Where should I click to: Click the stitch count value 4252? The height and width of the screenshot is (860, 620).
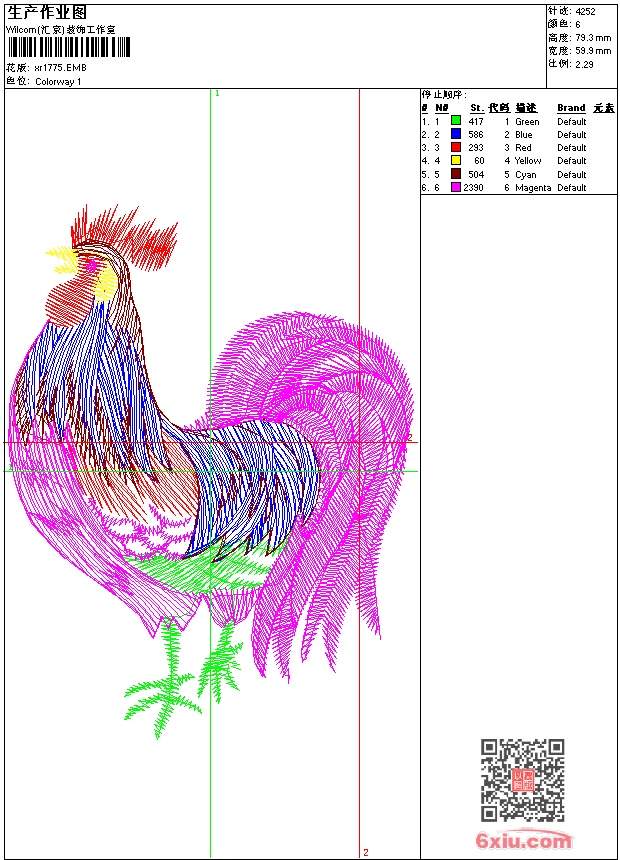click(x=585, y=12)
